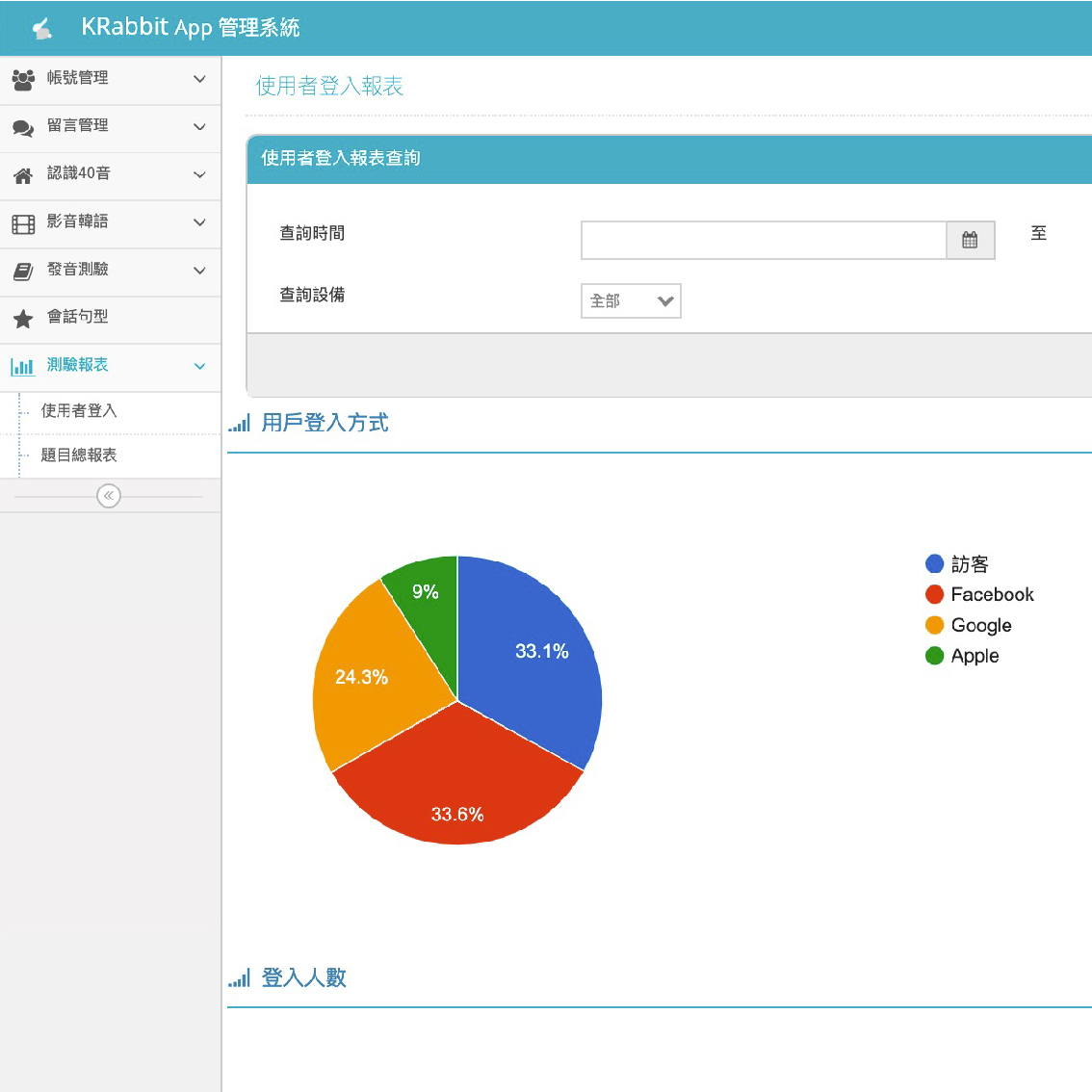Click the 查詢時間 start date input field
Screen dimensions: 1092x1092
point(764,241)
